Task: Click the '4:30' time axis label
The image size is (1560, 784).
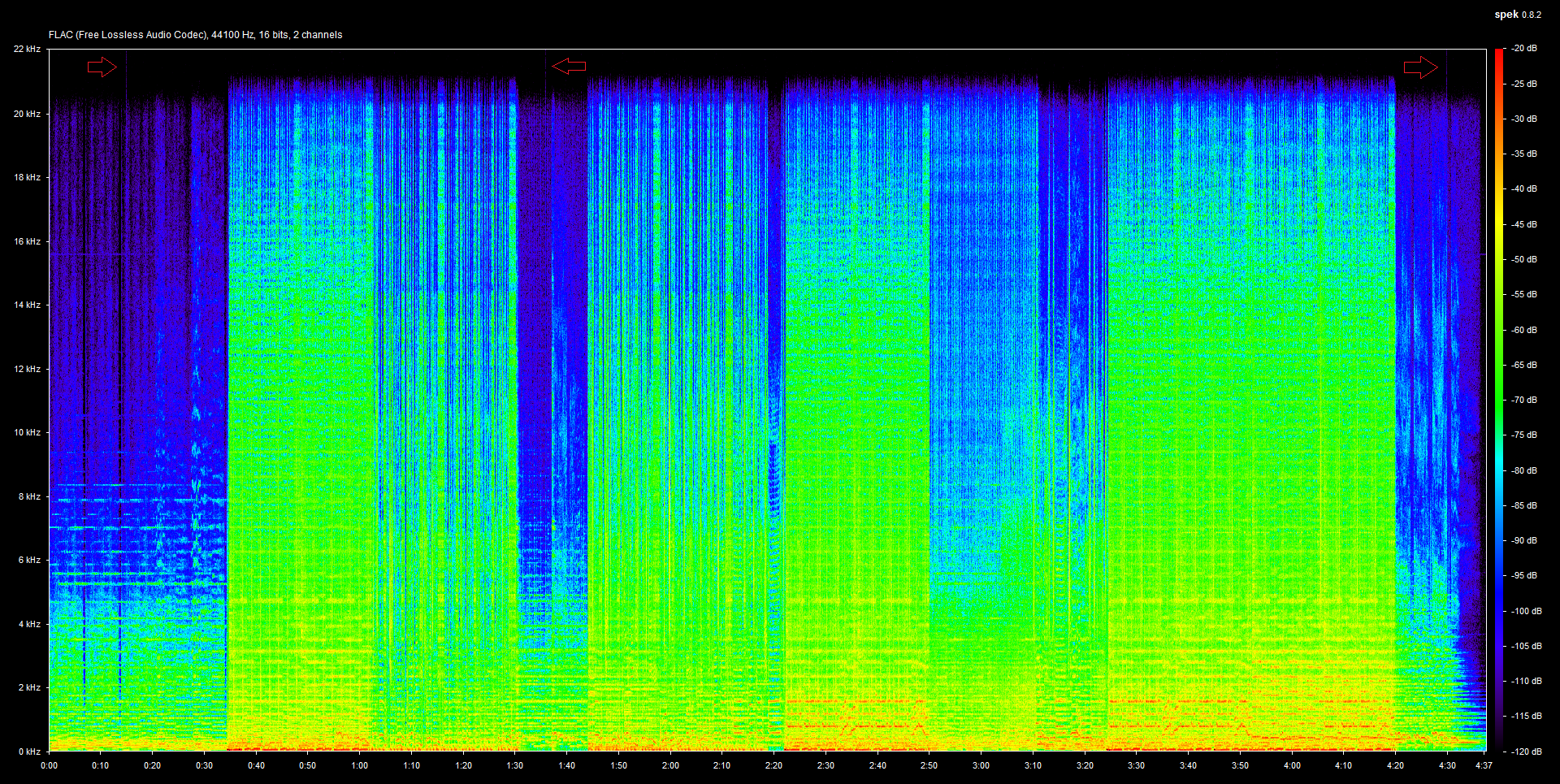Action: [1447, 765]
